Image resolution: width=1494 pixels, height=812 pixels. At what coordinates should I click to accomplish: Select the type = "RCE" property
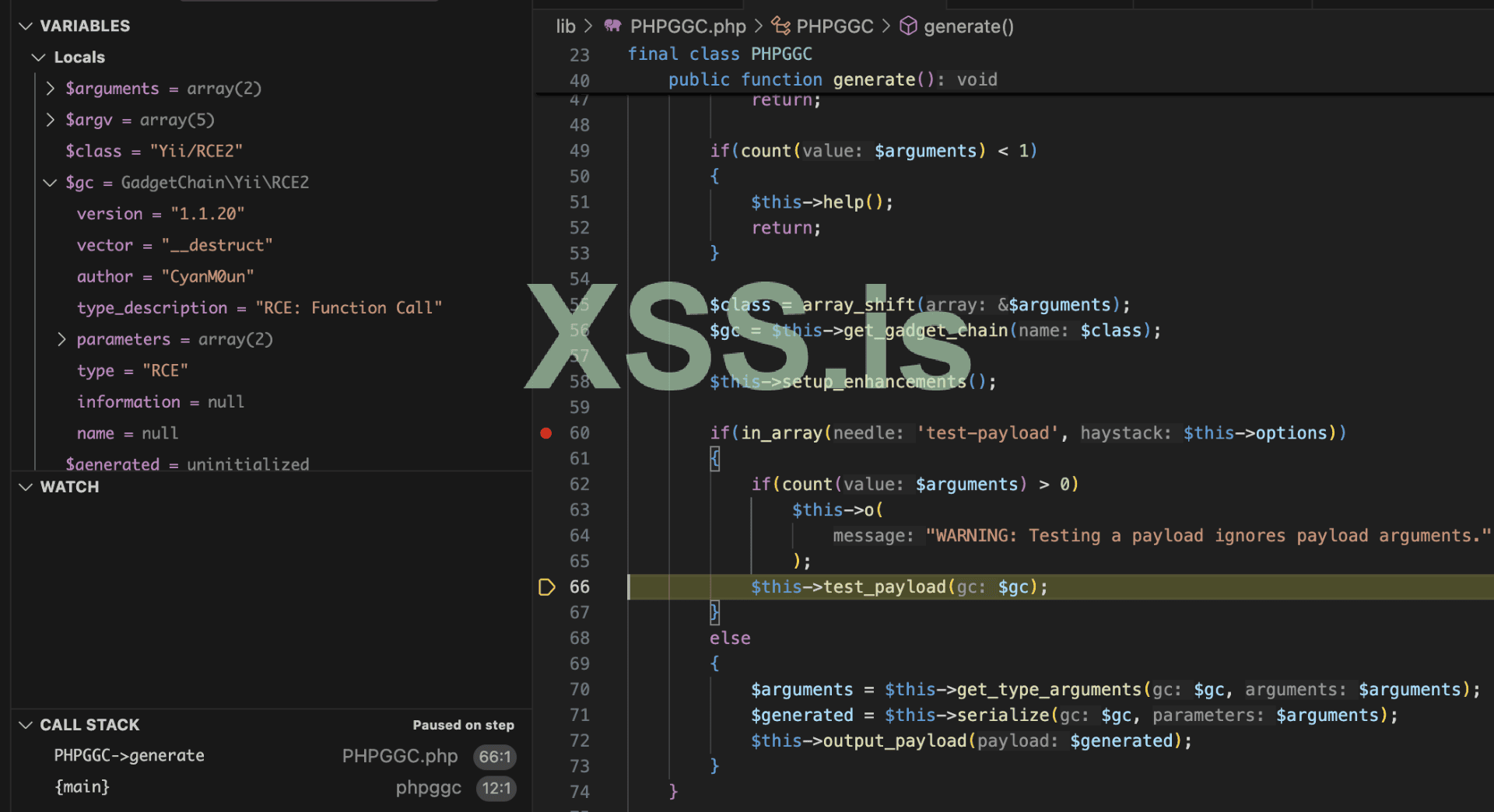(132, 371)
